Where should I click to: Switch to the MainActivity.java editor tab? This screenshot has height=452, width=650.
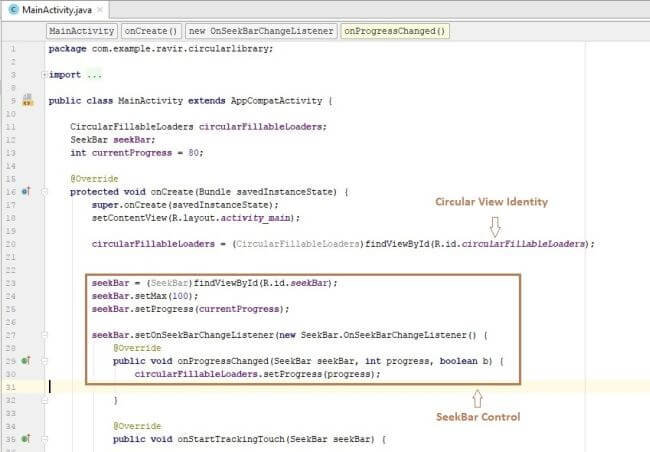coord(56,10)
